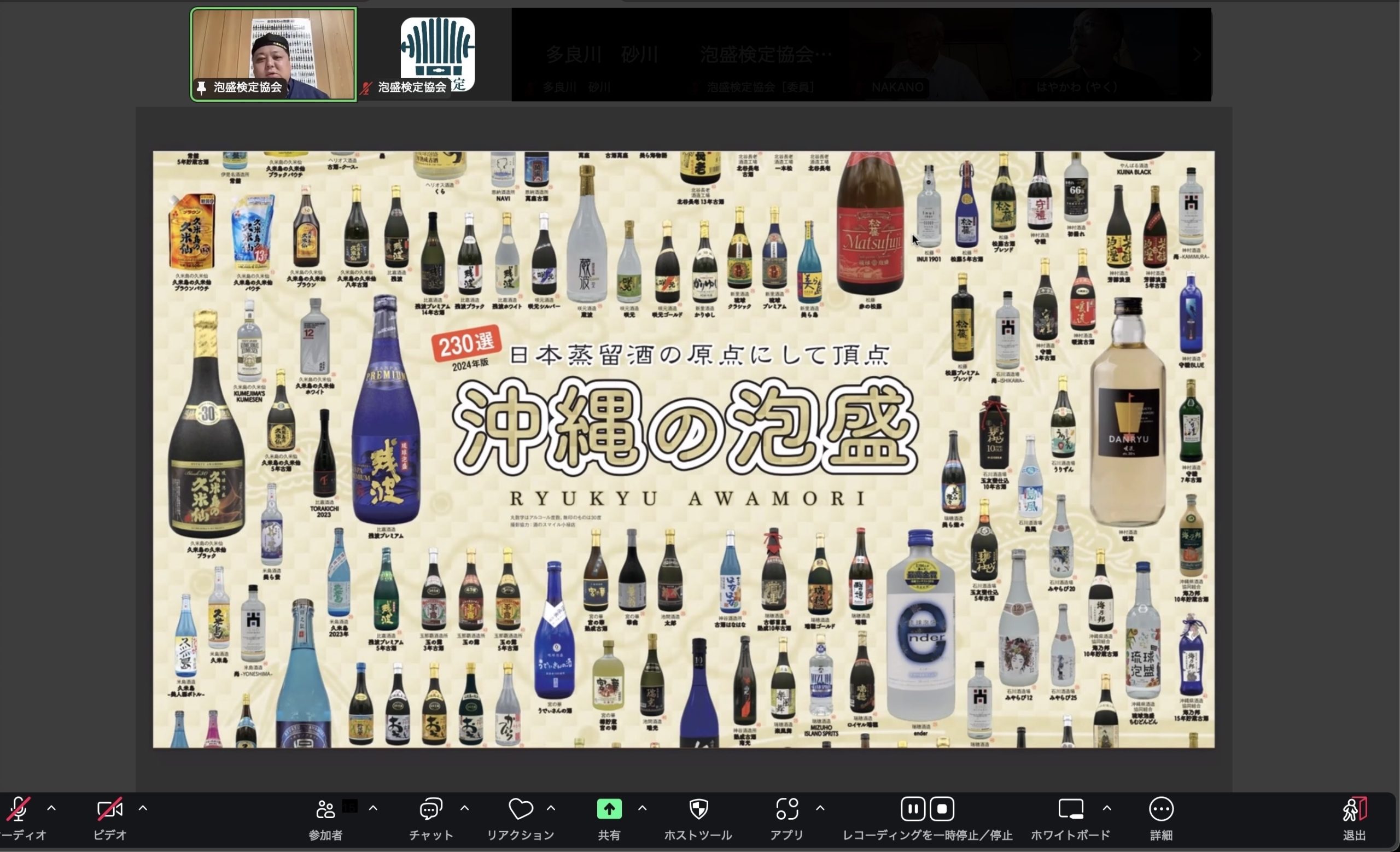Click muted mic icon on logo tile

(x=366, y=88)
